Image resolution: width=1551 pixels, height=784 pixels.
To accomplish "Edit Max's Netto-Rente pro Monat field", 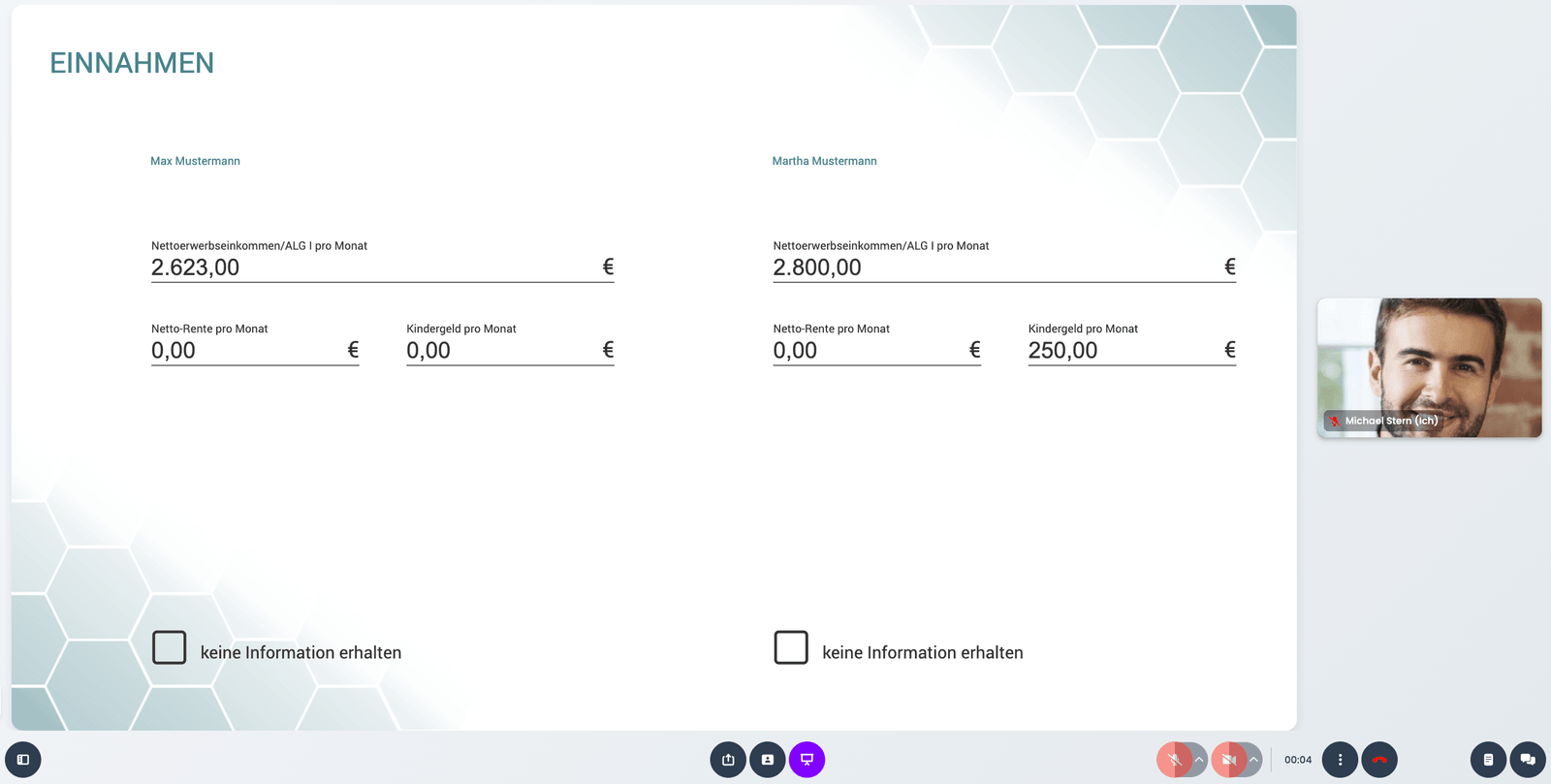I will click(255, 351).
